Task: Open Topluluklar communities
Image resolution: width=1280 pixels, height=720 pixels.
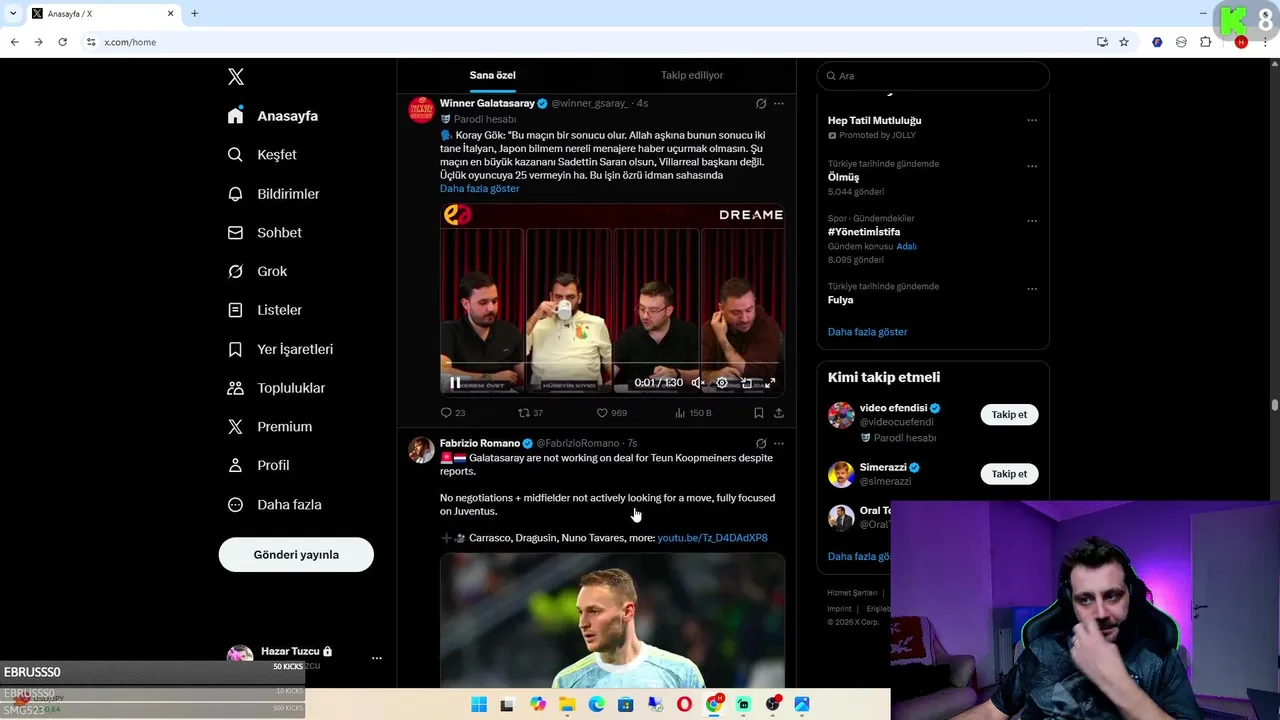Action: point(276,388)
